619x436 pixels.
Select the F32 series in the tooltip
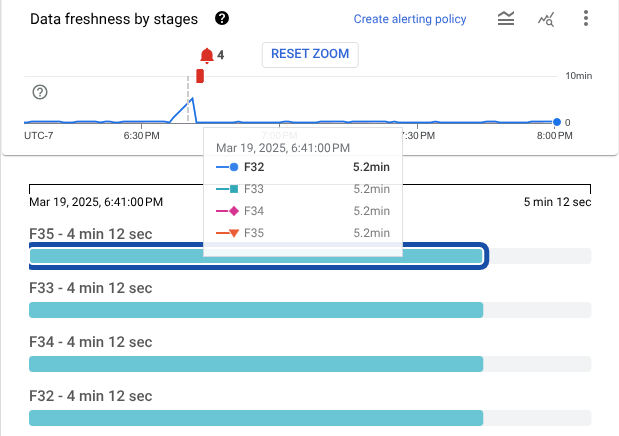pos(253,168)
